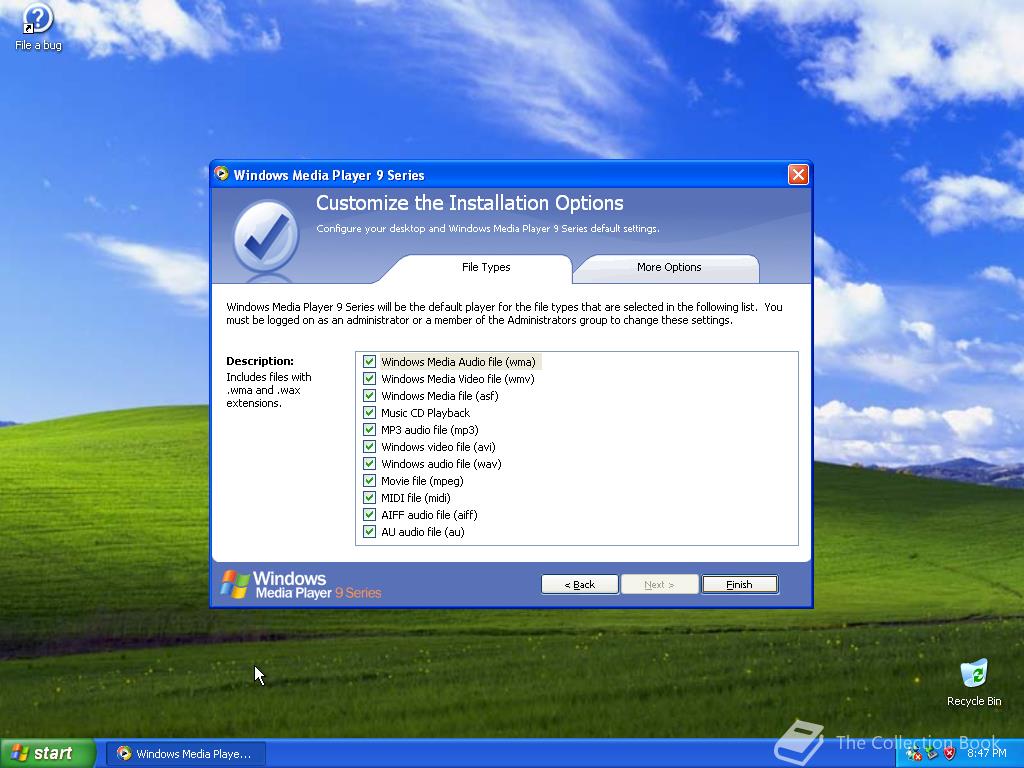Disable MP3 audio file (mp3) association

(370, 430)
